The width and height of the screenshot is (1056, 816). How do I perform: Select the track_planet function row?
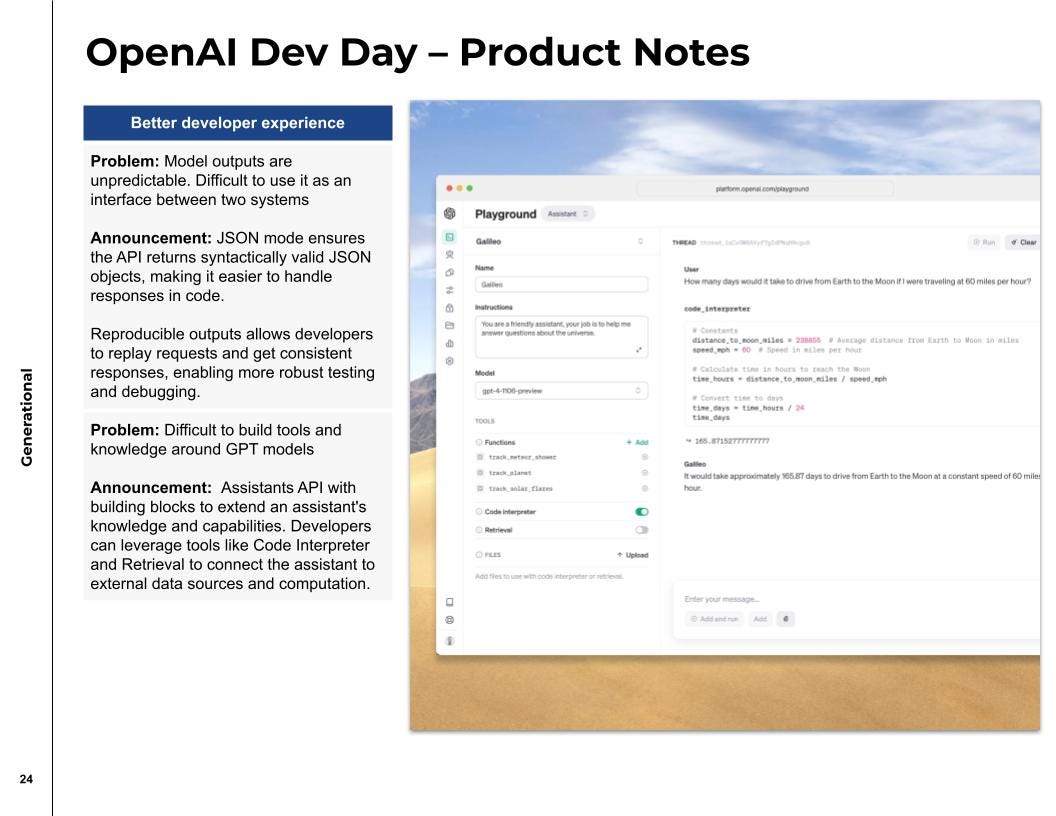point(562,473)
